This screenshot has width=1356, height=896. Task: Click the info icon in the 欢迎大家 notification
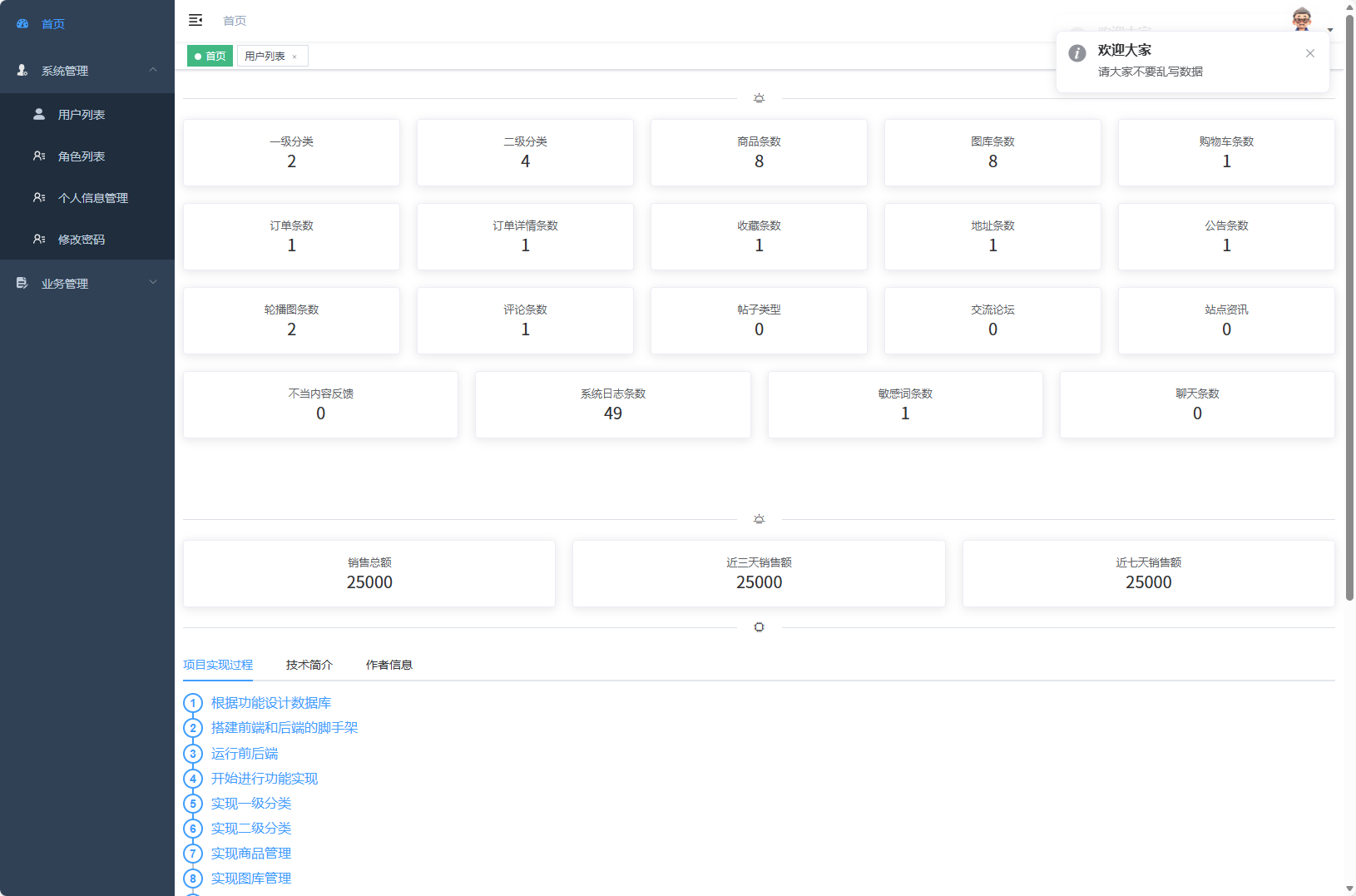pyautogui.click(x=1077, y=53)
